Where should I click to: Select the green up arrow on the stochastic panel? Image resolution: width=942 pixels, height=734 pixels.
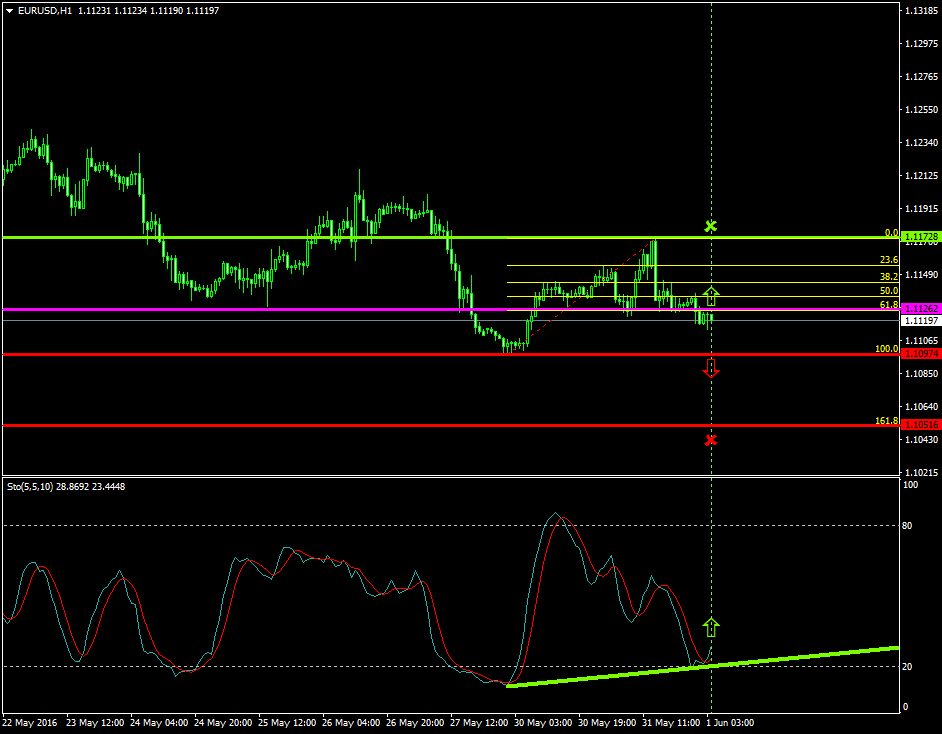pyautogui.click(x=711, y=628)
